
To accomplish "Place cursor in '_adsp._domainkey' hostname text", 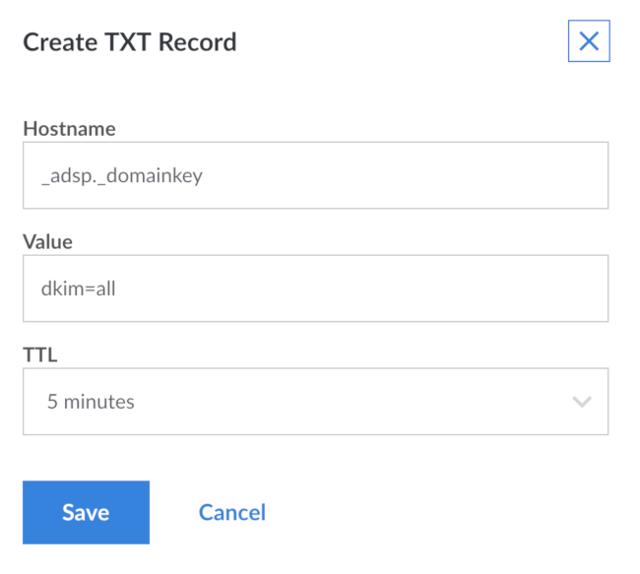I will (x=122, y=176).
